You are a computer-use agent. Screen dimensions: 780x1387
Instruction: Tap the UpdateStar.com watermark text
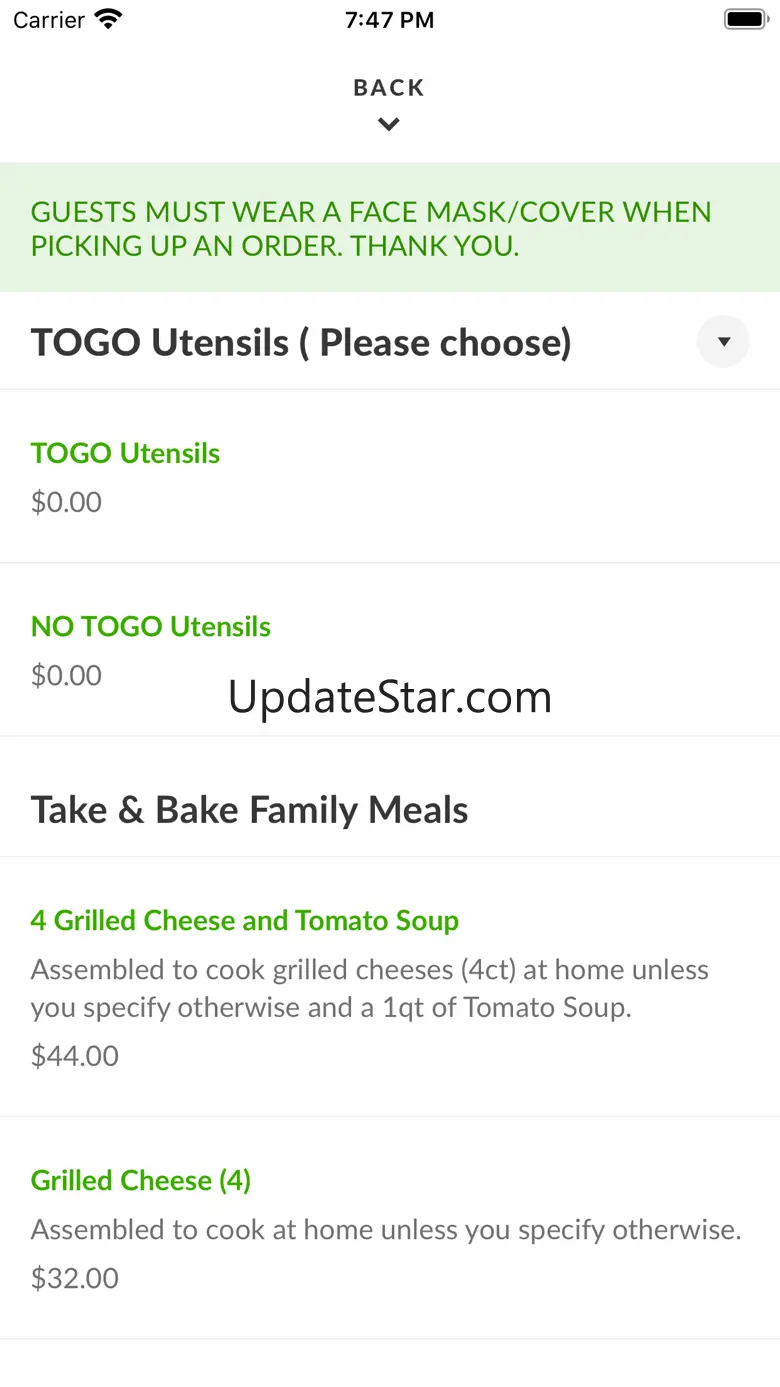coord(390,697)
